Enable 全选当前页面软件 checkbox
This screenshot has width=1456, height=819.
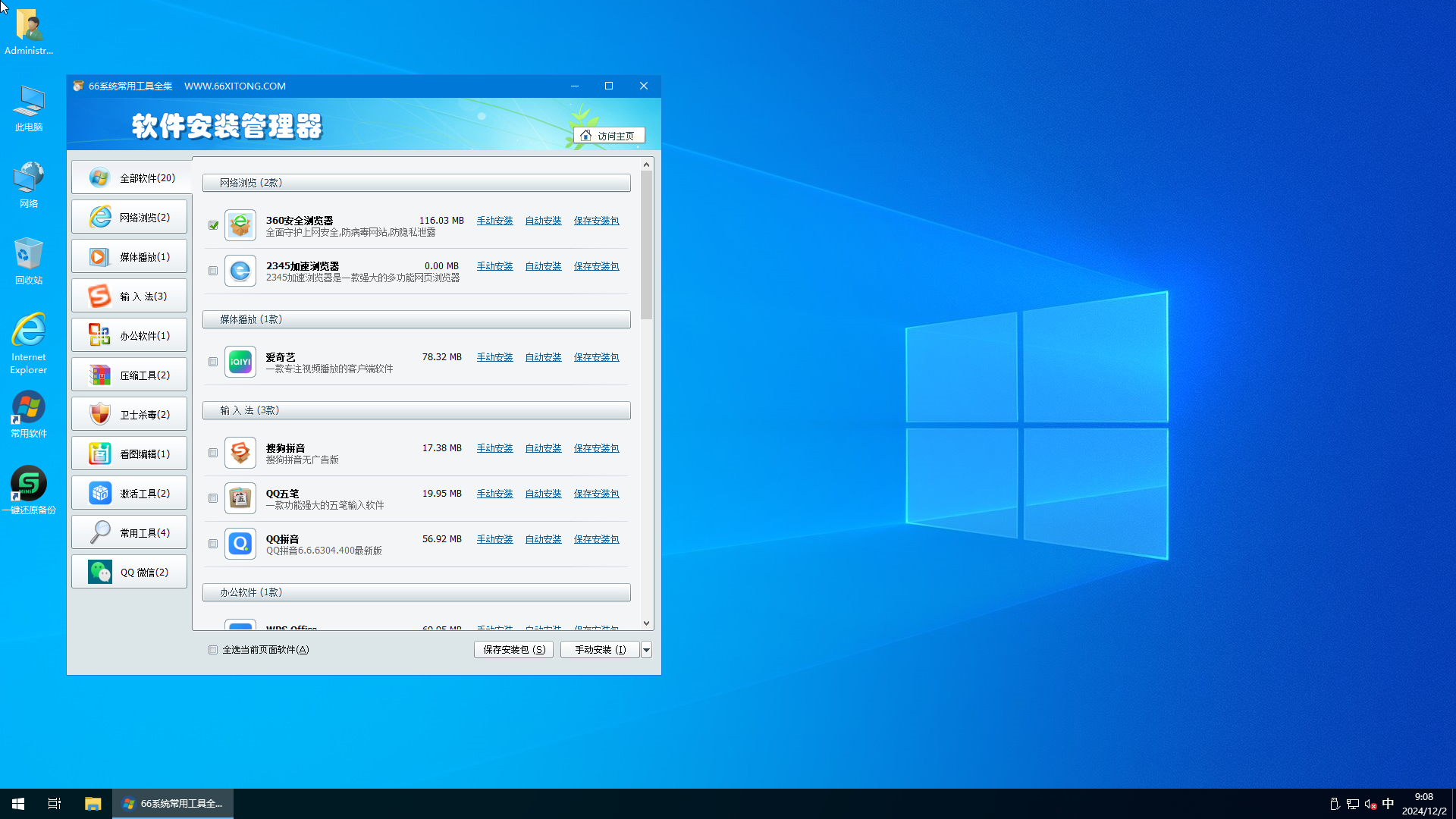(x=213, y=650)
